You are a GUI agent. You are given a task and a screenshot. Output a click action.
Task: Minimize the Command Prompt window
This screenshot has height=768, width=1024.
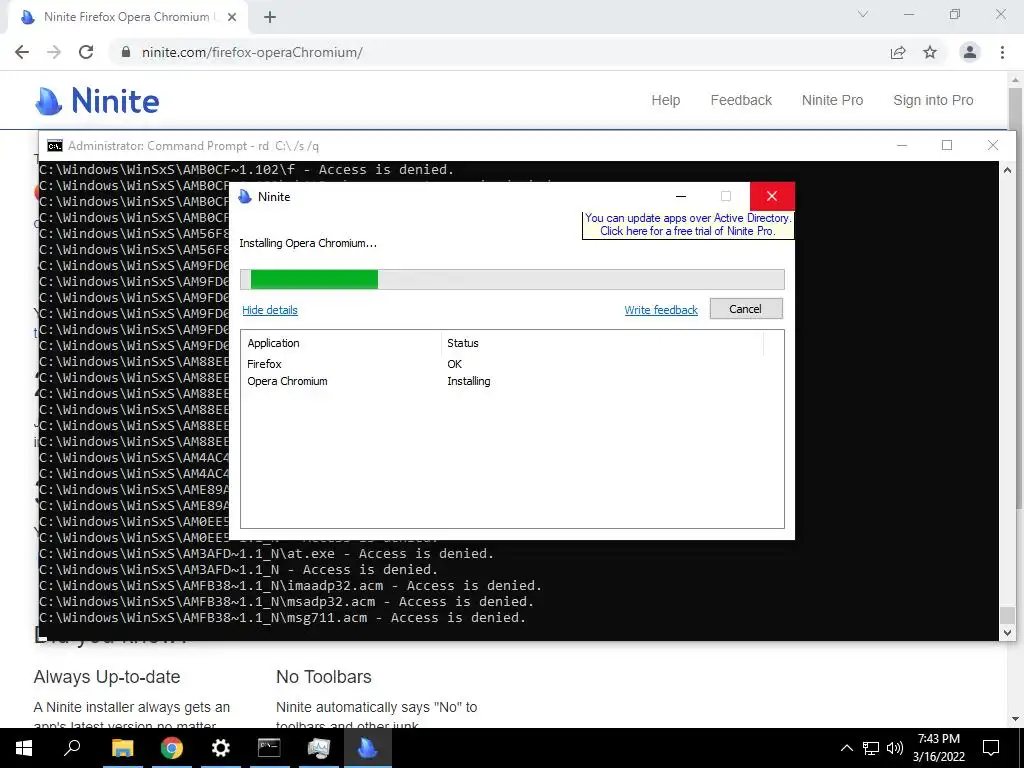point(902,145)
